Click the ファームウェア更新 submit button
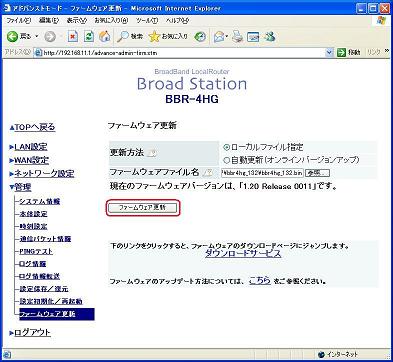This screenshot has width=393, height=362. click(142, 207)
